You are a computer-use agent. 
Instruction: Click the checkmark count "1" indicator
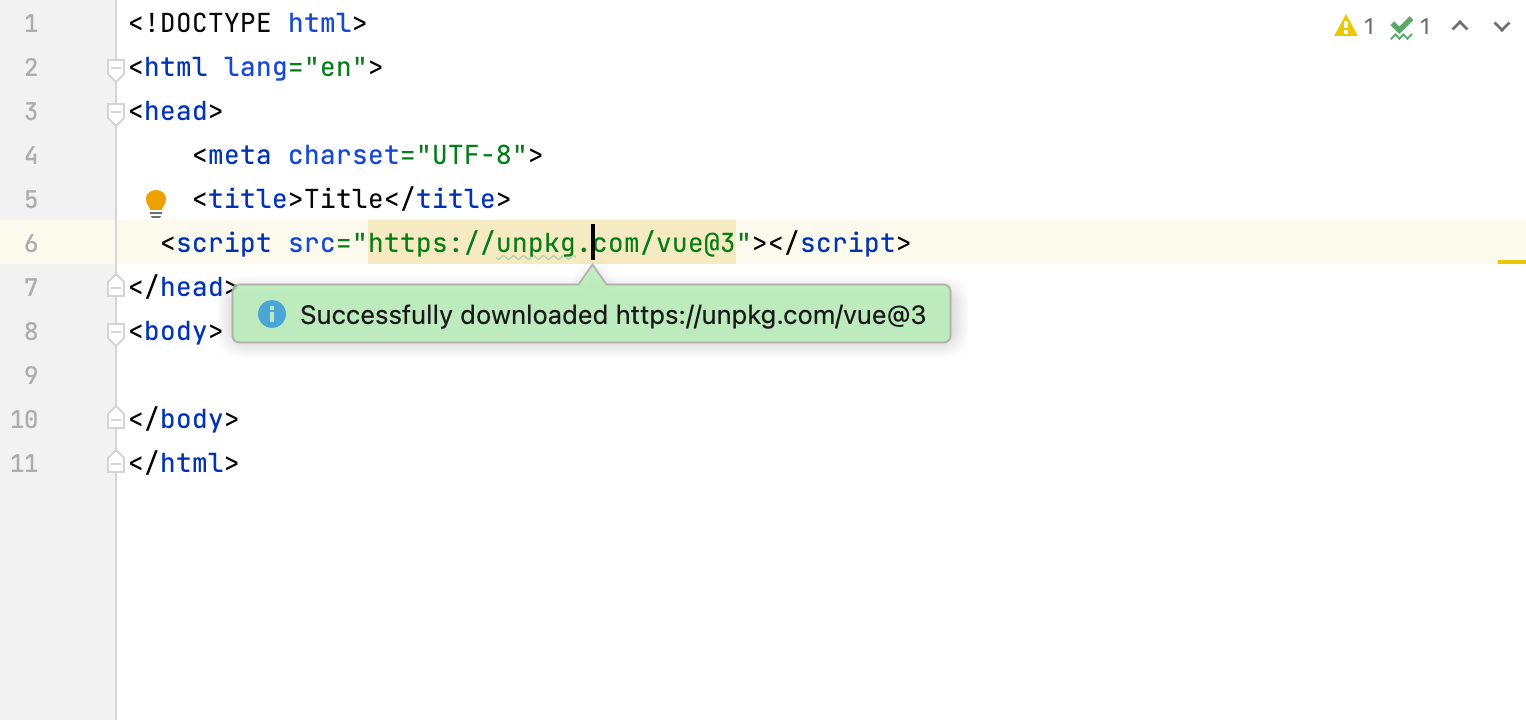point(1424,26)
